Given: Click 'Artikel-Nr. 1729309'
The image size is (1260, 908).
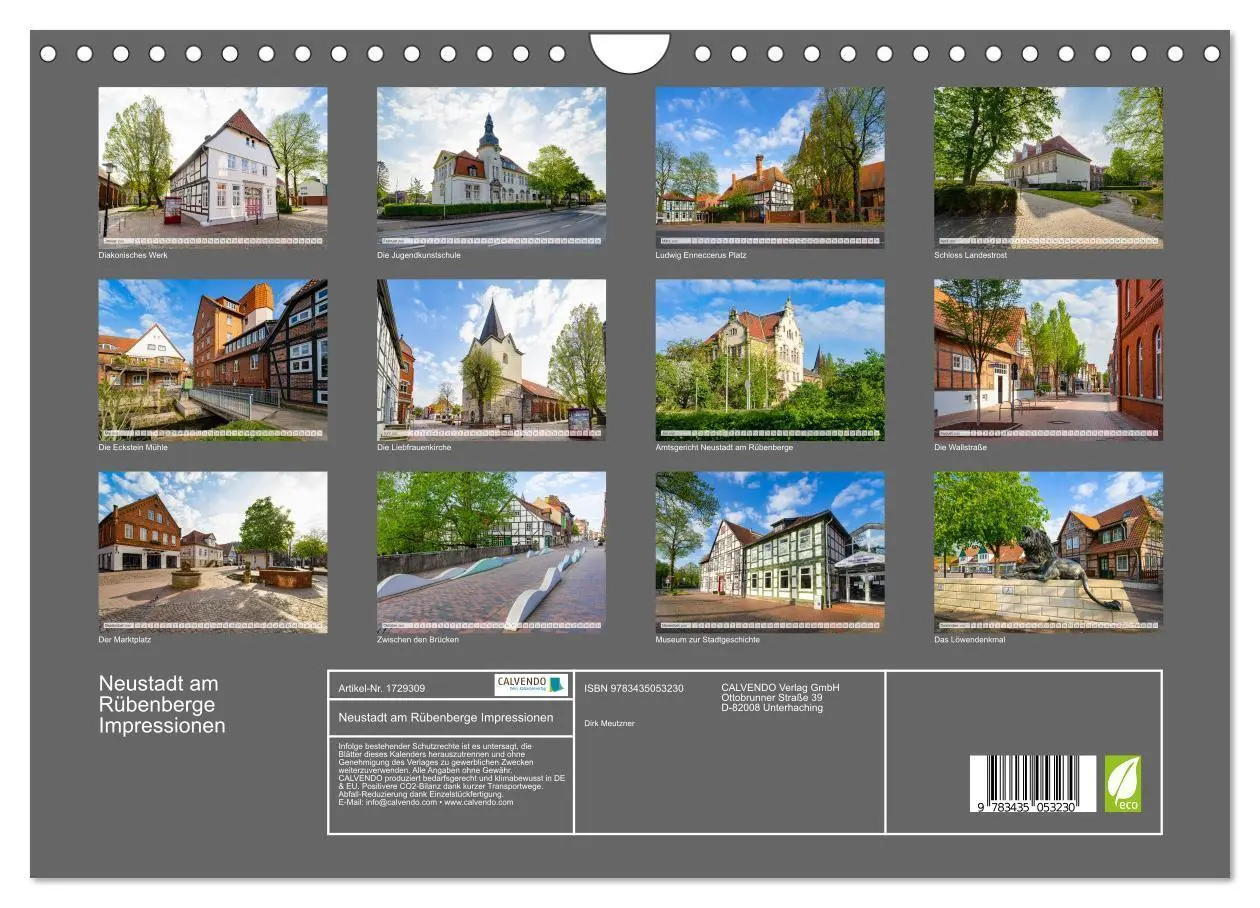Looking at the screenshot, I should (x=382, y=688).
